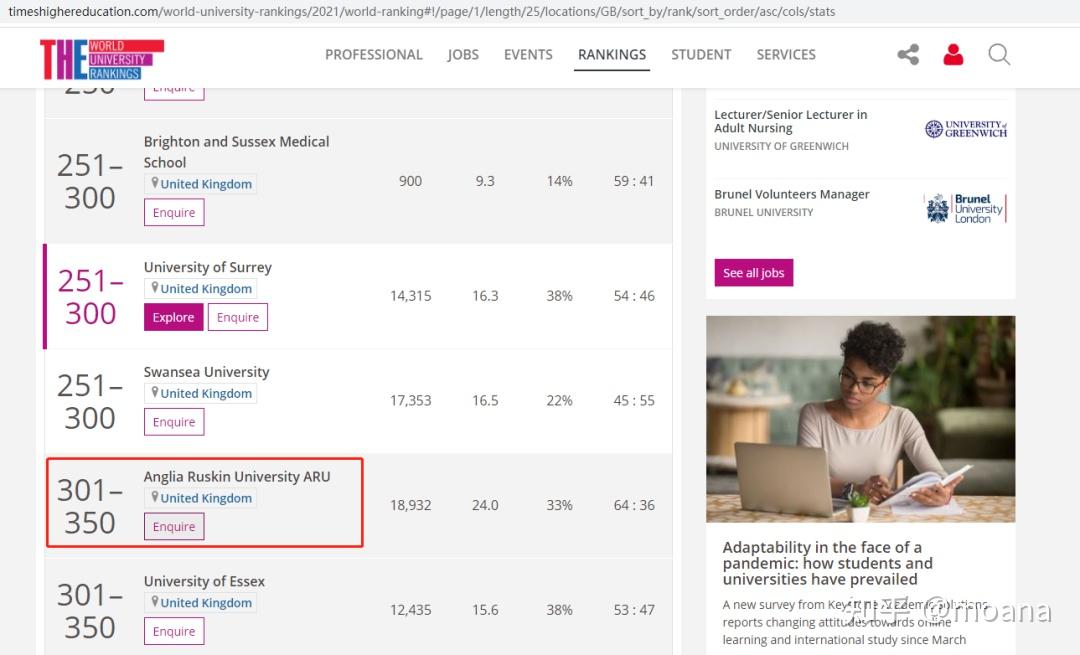Click the browser URL address text
The height and width of the screenshot is (655, 1080).
coord(420,12)
